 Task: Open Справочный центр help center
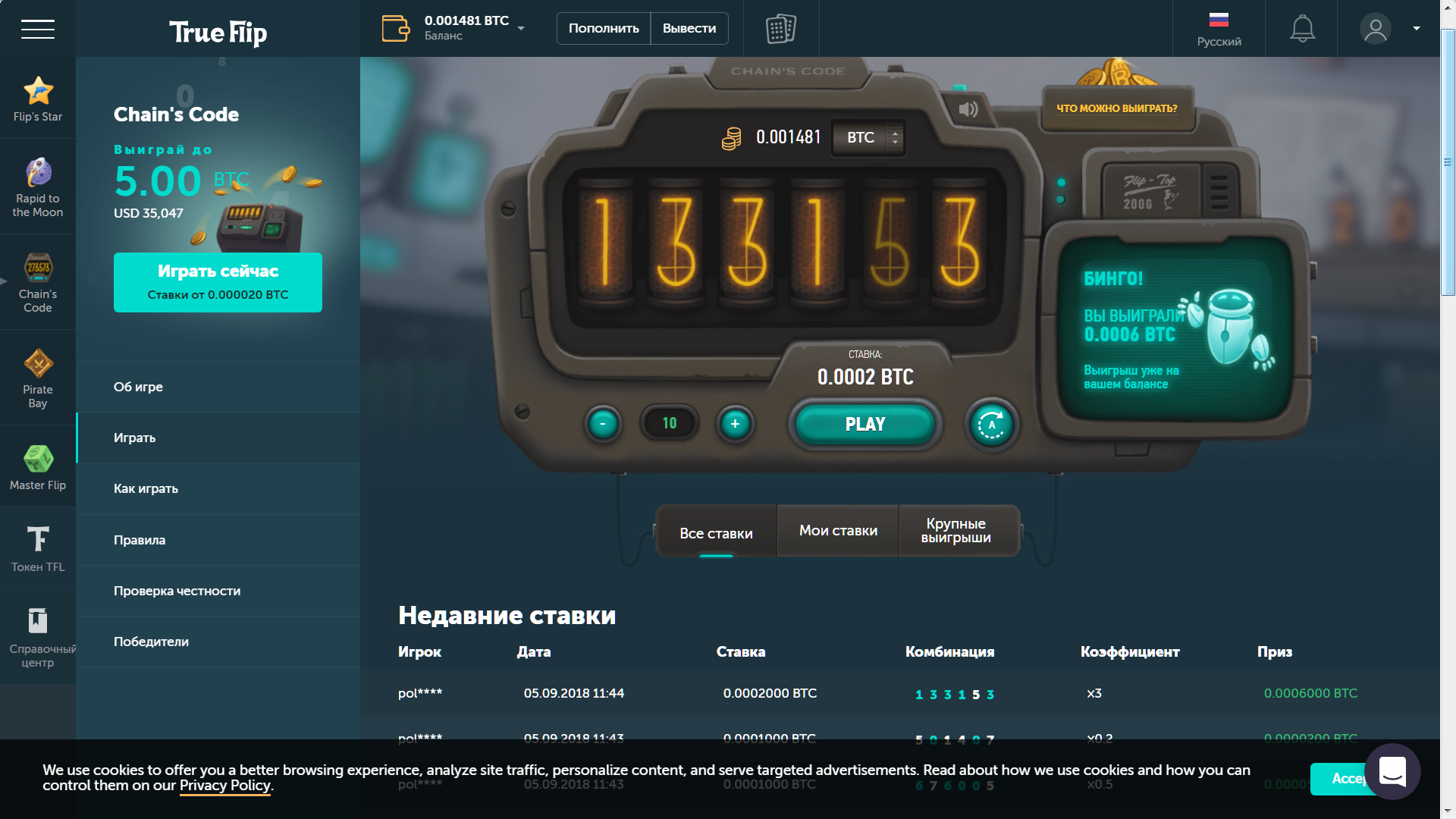pos(38,639)
